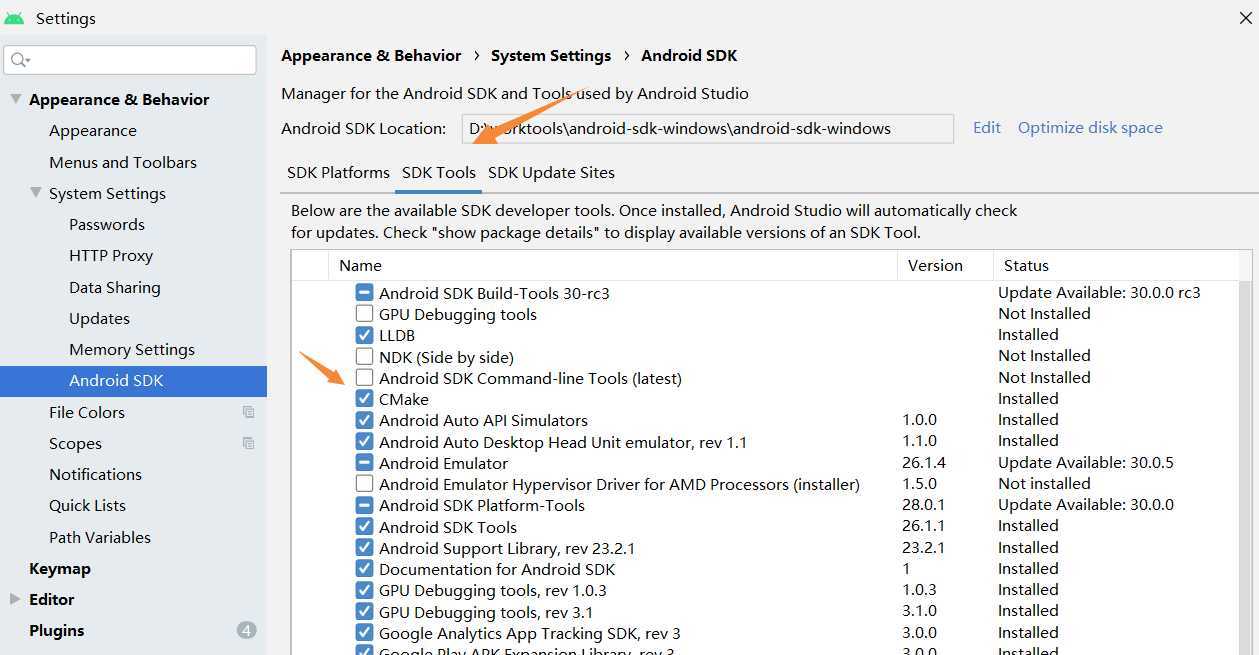Select 'Android Auto Desktop Head Unit emulator' row name
Image resolution: width=1259 pixels, height=655 pixels.
pos(563,442)
